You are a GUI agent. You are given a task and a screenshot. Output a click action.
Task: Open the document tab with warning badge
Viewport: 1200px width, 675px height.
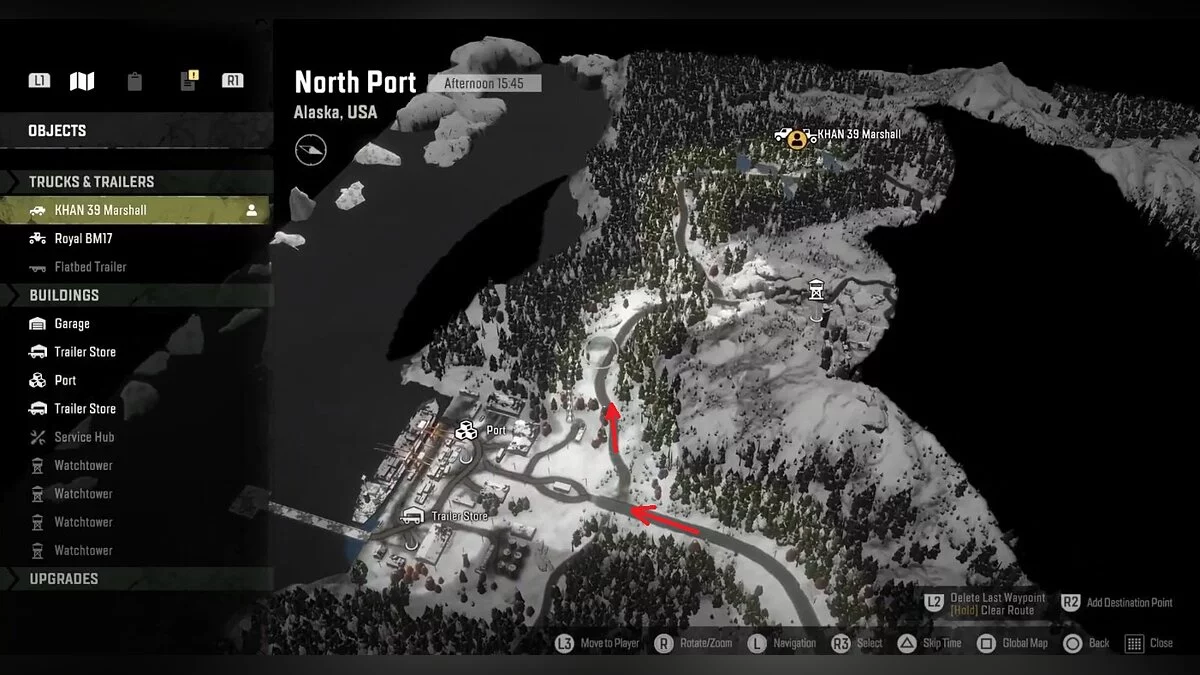(x=188, y=81)
